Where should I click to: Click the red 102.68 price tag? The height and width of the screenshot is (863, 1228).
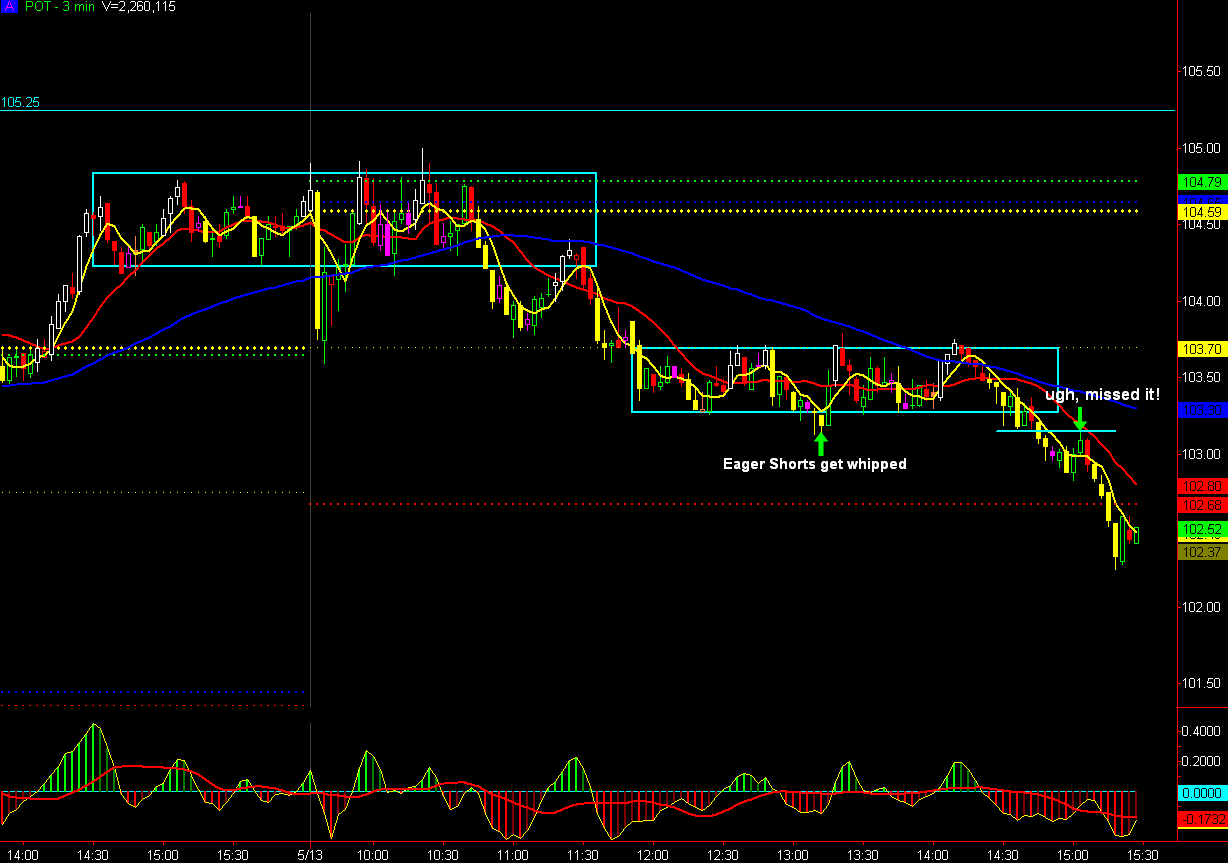coord(1201,504)
